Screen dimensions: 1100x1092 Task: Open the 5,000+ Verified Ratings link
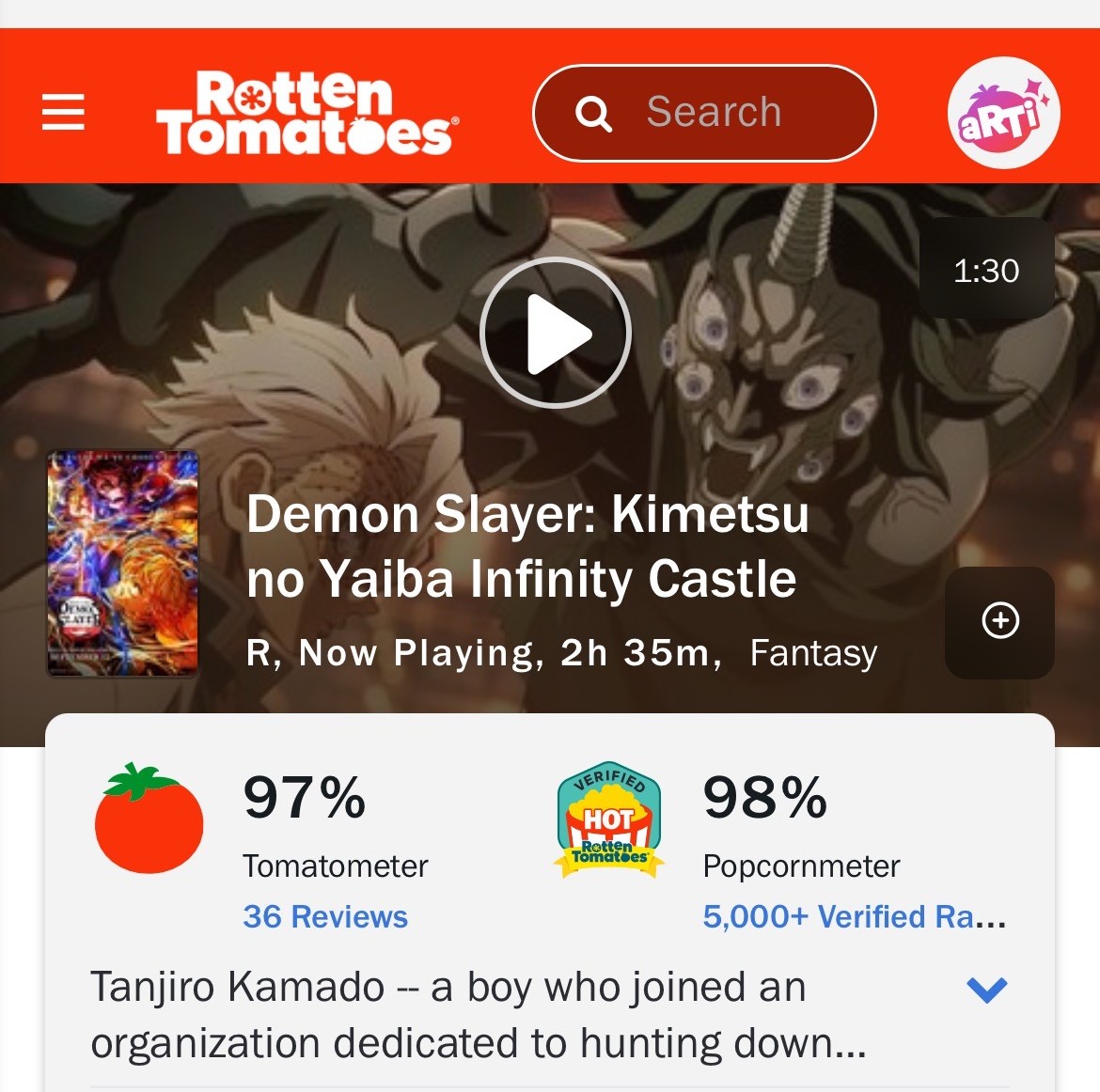coord(855,916)
